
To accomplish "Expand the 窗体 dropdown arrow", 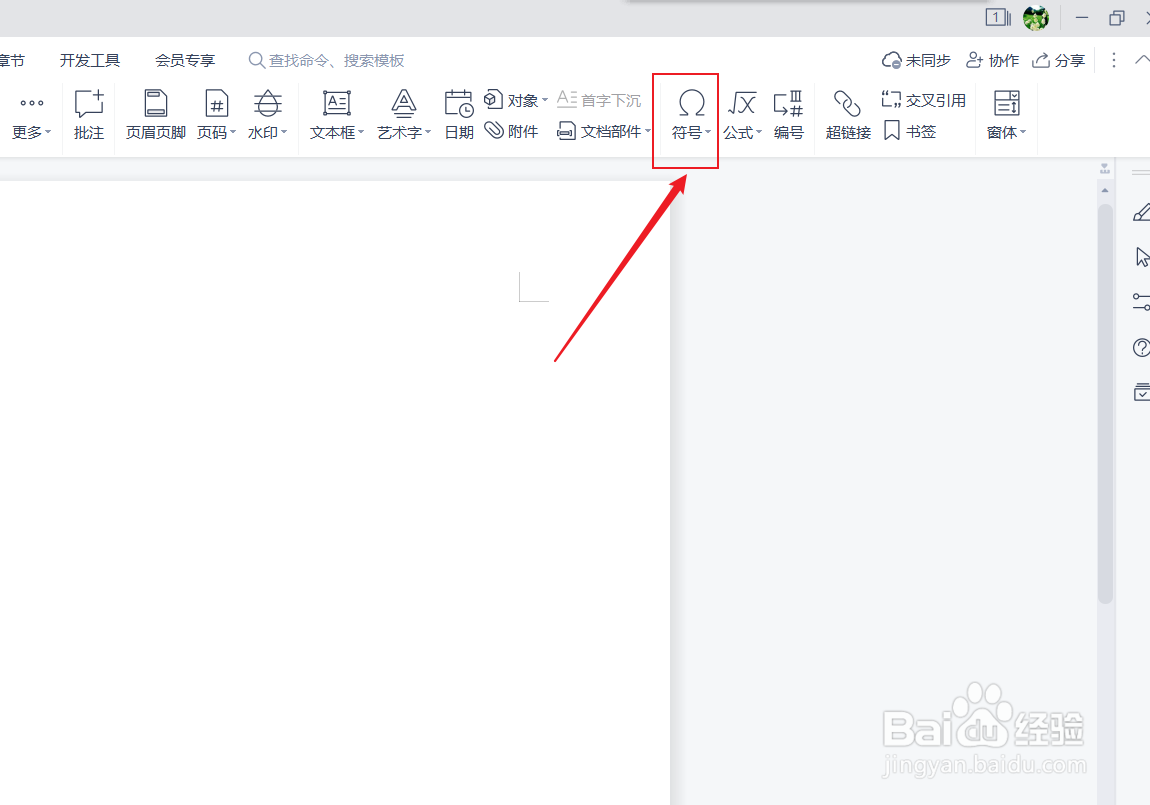I will (x=1023, y=132).
